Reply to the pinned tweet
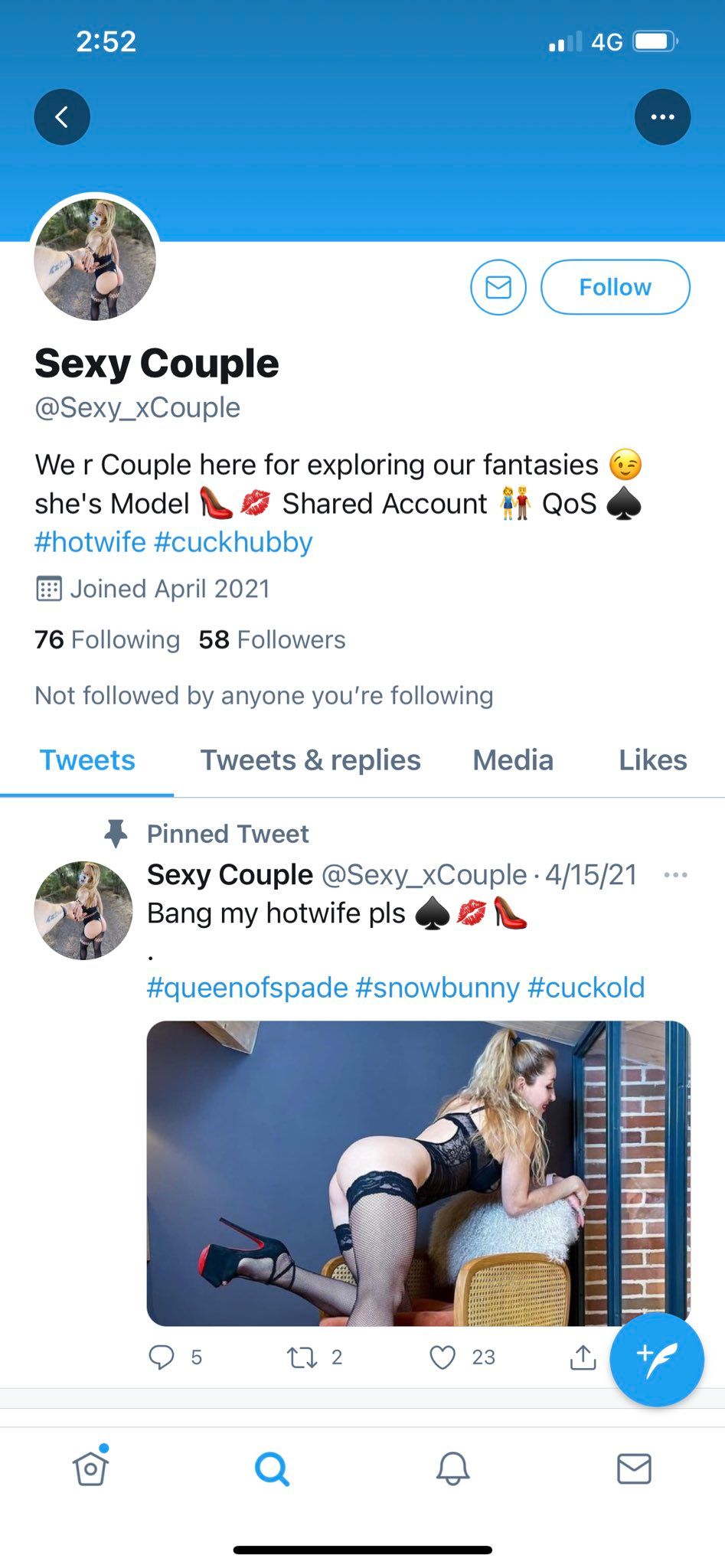725x1568 pixels. (x=162, y=1357)
